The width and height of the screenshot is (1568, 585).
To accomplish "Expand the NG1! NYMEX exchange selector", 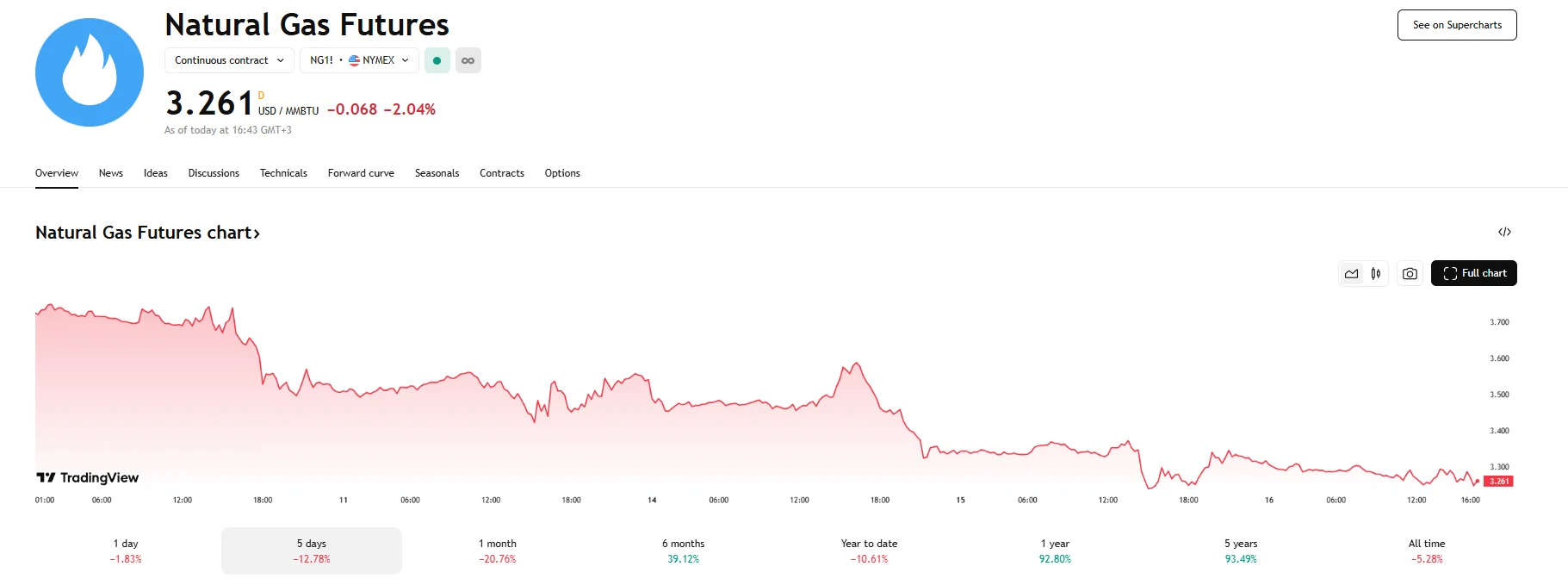I will (359, 60).
